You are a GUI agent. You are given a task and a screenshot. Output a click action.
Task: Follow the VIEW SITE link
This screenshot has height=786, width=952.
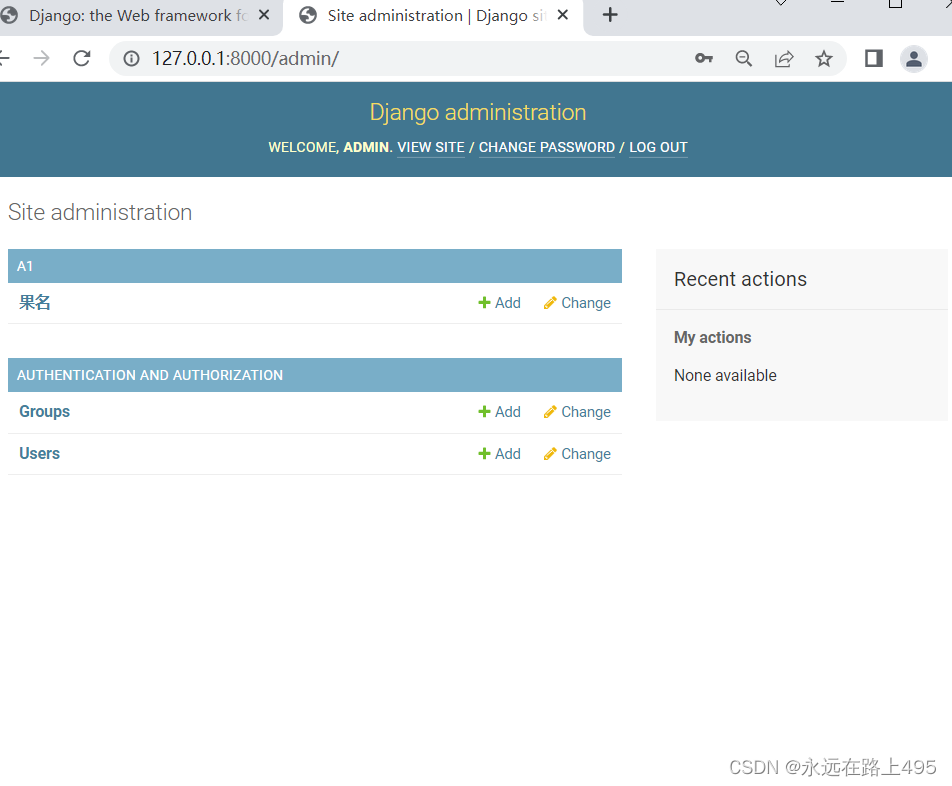(x=431, y=147)
